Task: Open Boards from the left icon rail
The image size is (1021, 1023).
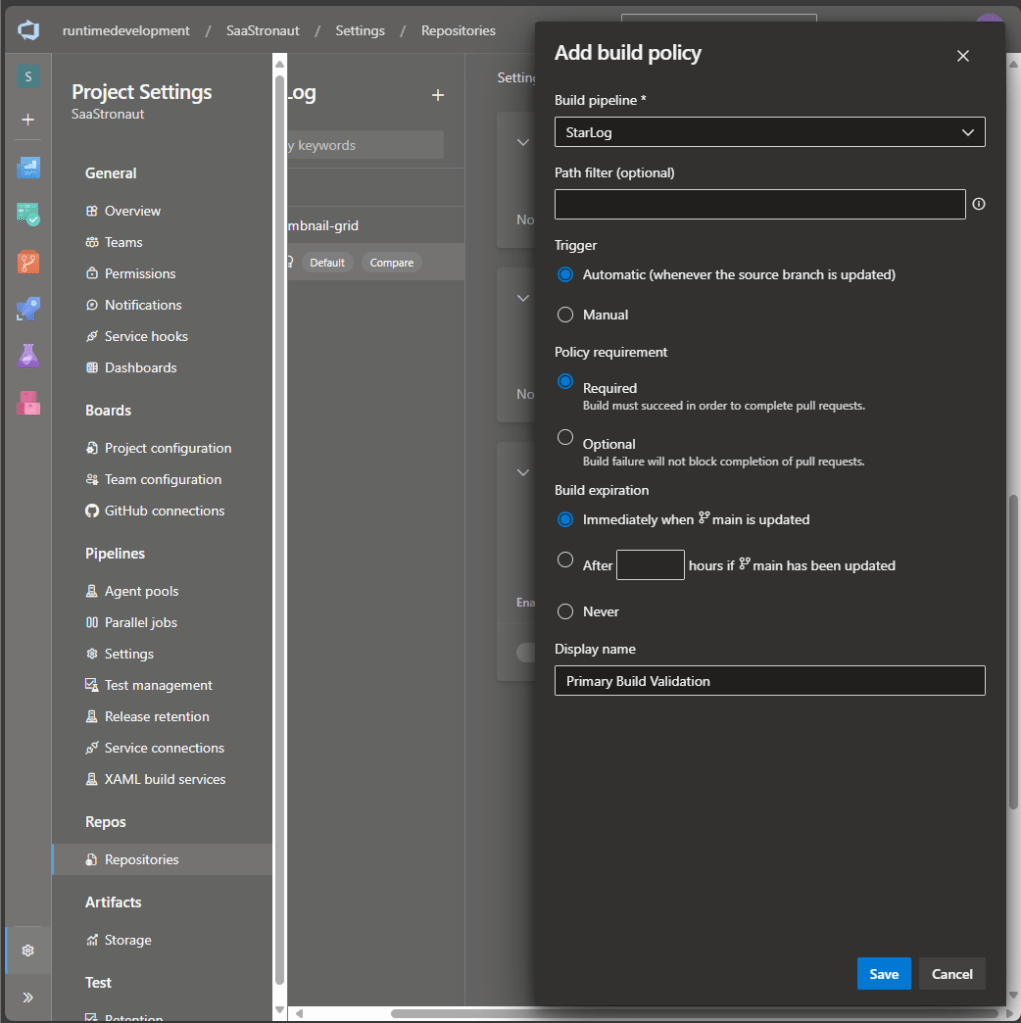Action: [28, 167]
